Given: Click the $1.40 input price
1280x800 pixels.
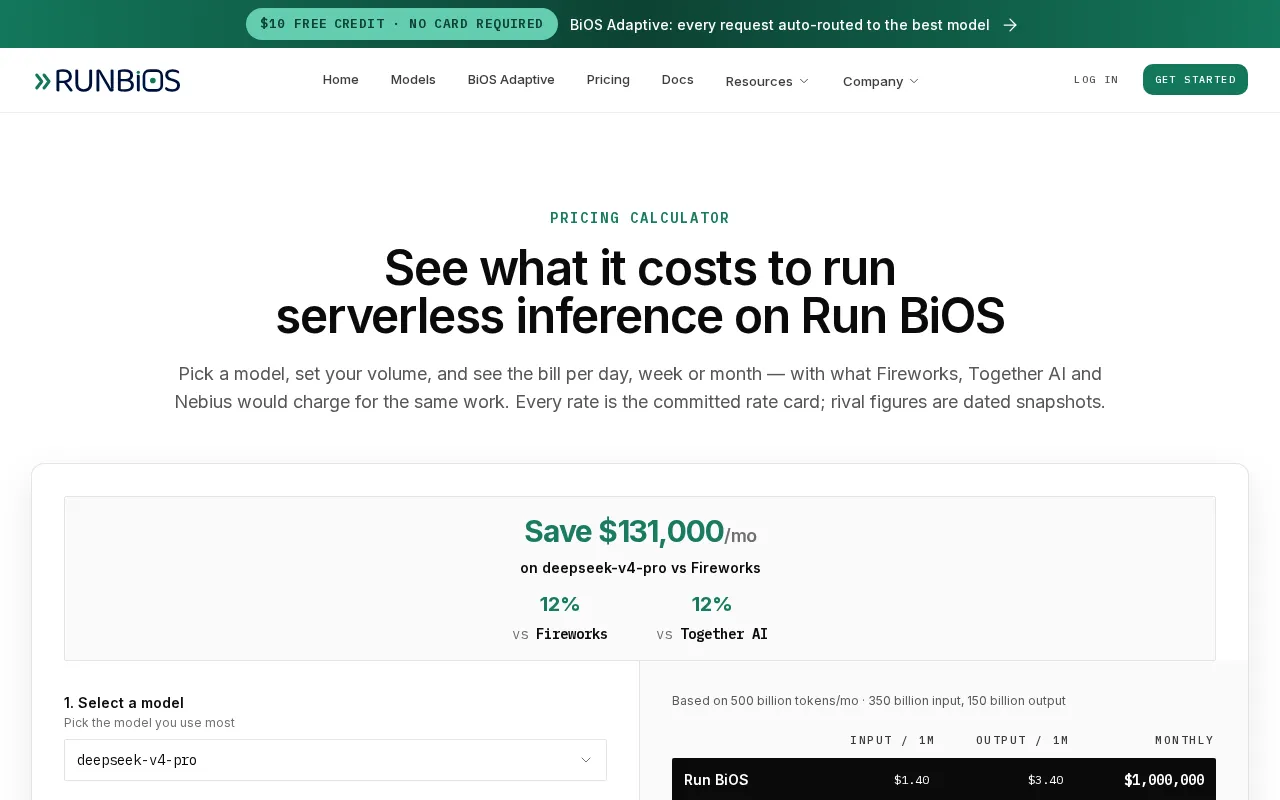Looking at the screenshot, I should pyautogui.click(x=912, y=780).
